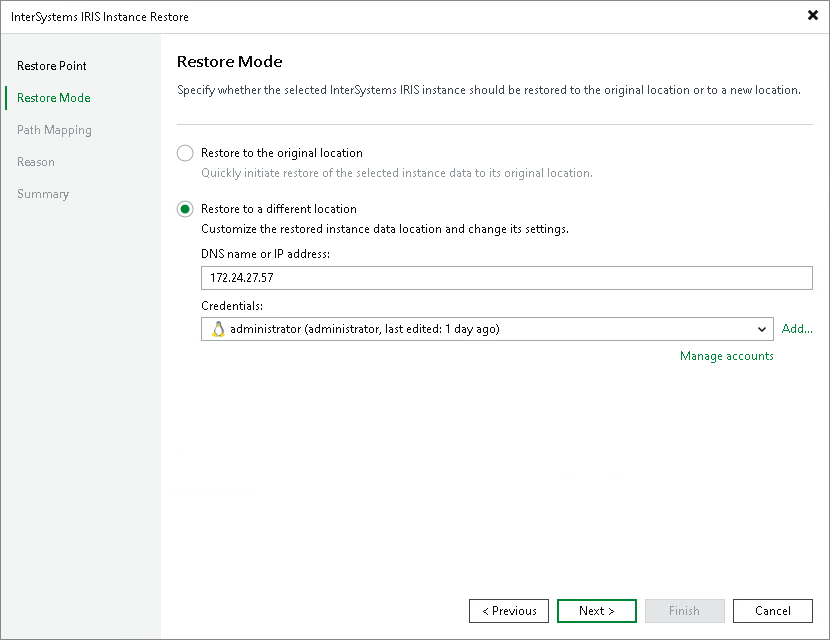This screenshot has height=640, width=830.
Task: Select Restore to the original location radio
Action: tap(185, 154)
